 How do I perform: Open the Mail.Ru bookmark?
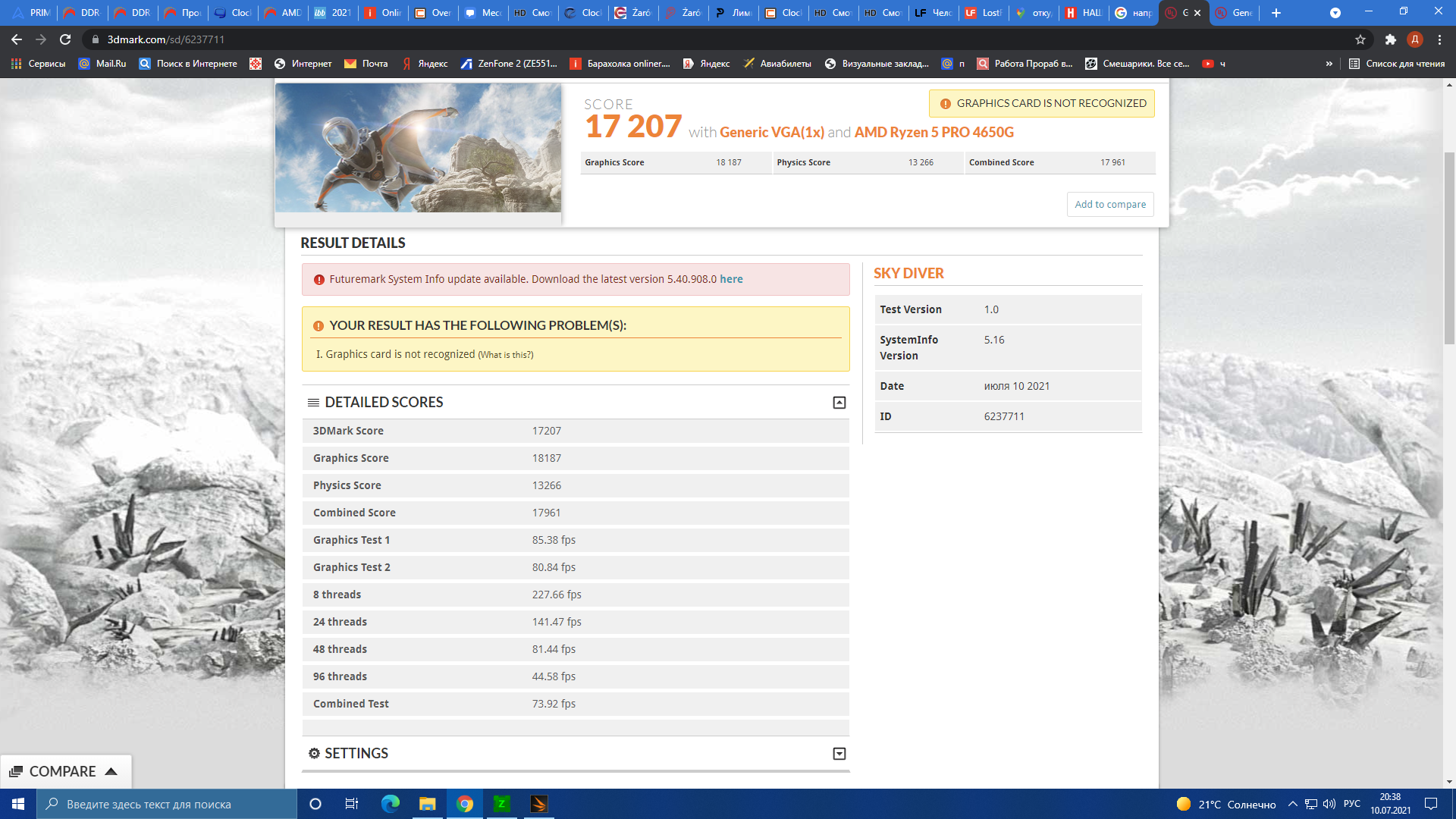(x=102, y=64)
